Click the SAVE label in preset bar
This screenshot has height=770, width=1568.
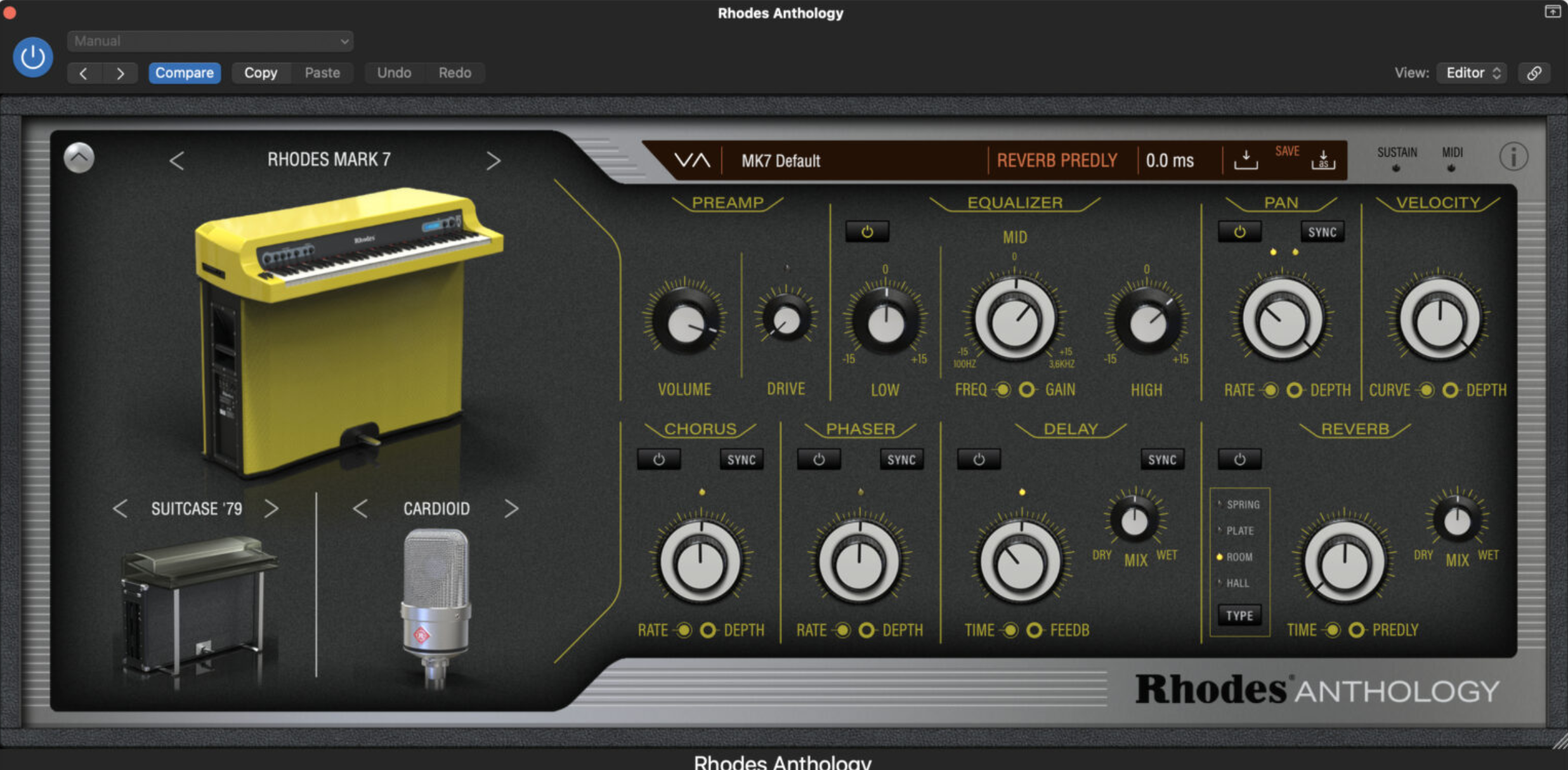pos(1287,151)
